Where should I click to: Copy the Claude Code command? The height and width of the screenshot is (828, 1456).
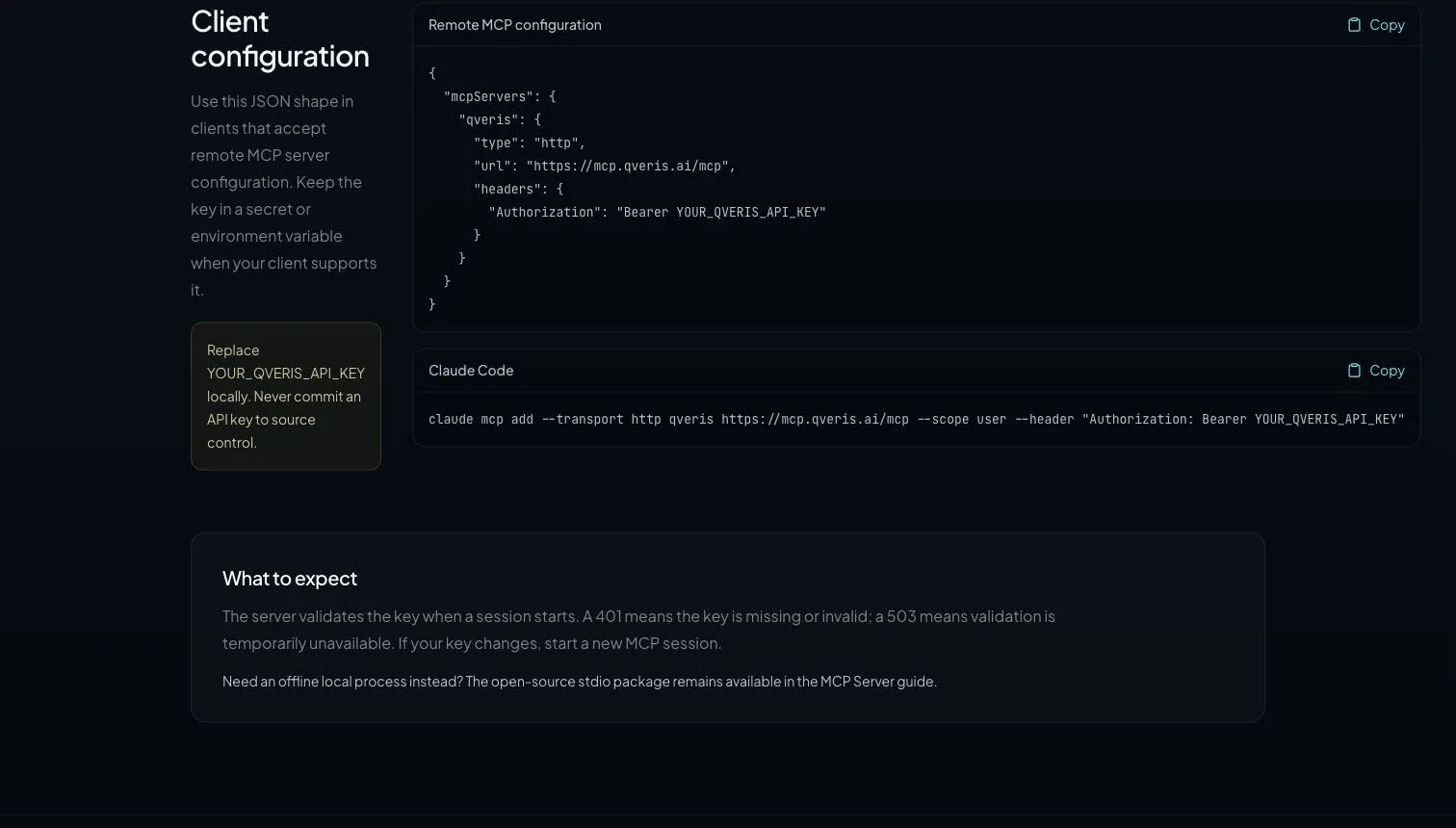coord(1375,371)
